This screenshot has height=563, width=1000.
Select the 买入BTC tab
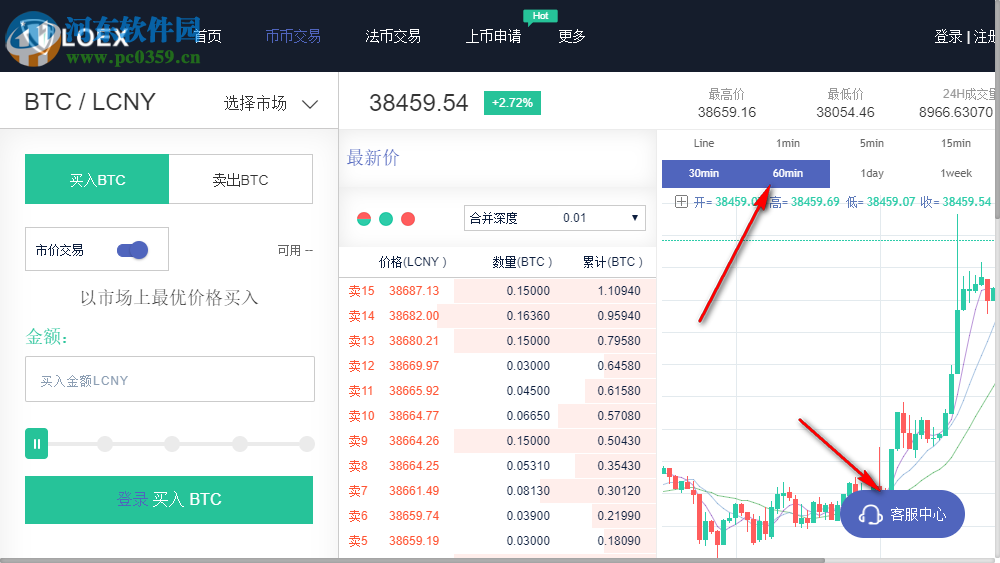point(97,179)
